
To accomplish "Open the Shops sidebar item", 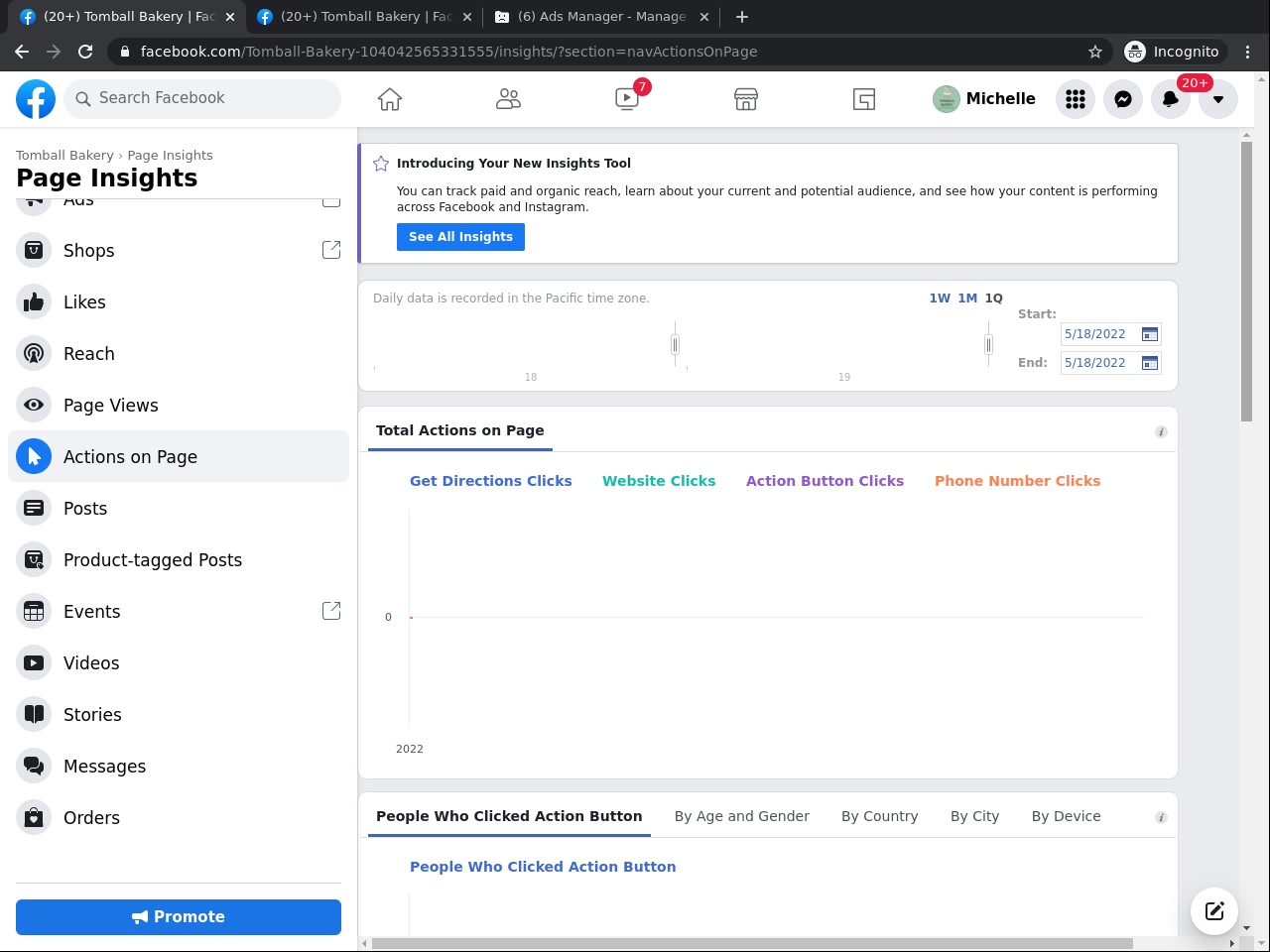I will click(179, 251).
